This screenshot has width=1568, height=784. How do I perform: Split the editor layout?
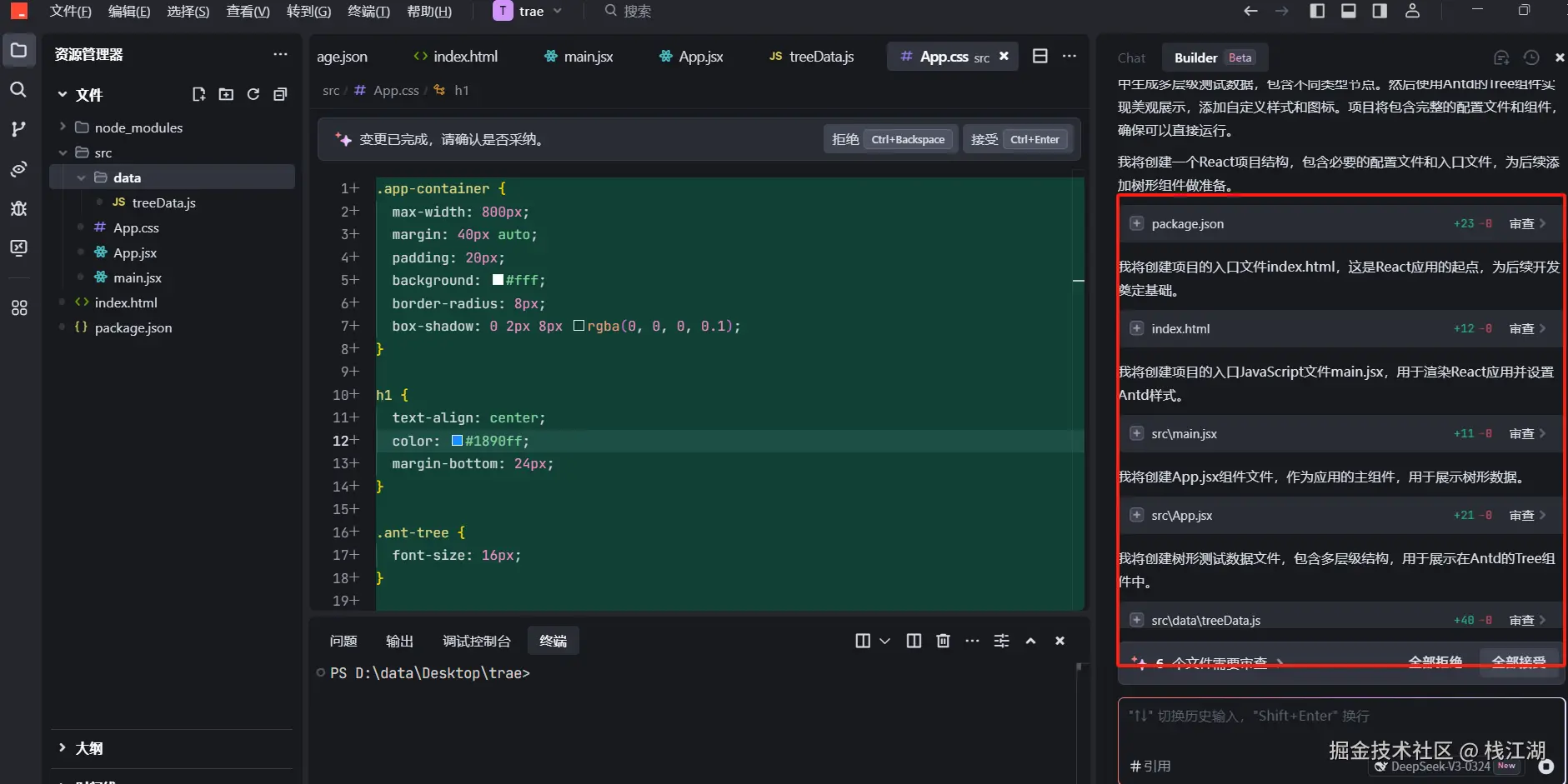pyautogui.click(x=1040, y=56)
